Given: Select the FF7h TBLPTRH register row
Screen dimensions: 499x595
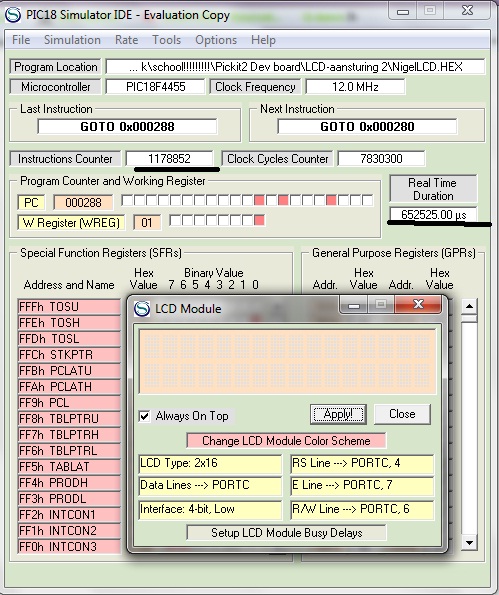Looking at the screenshot, I should [69, 434].
